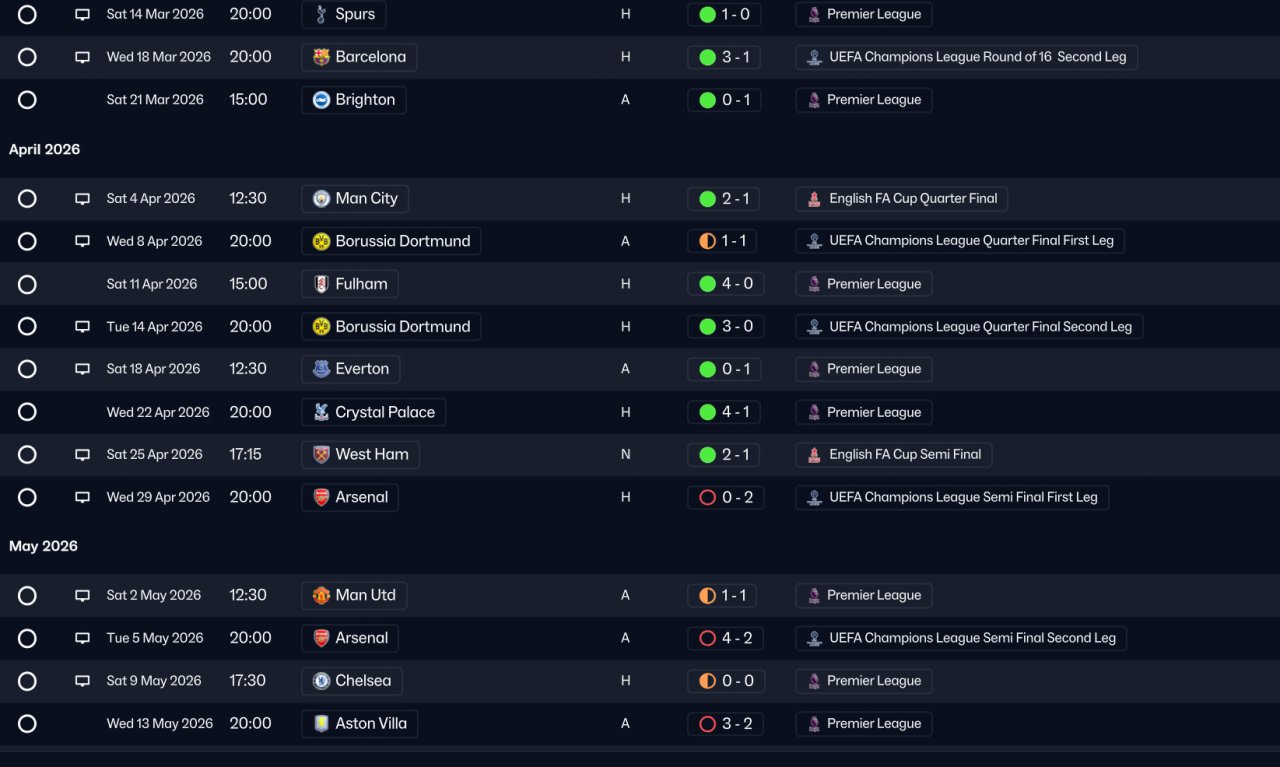Open the 4 - 2 result away at Arsenal
This screenshot has width=1280, height=767.
(725, 638)
